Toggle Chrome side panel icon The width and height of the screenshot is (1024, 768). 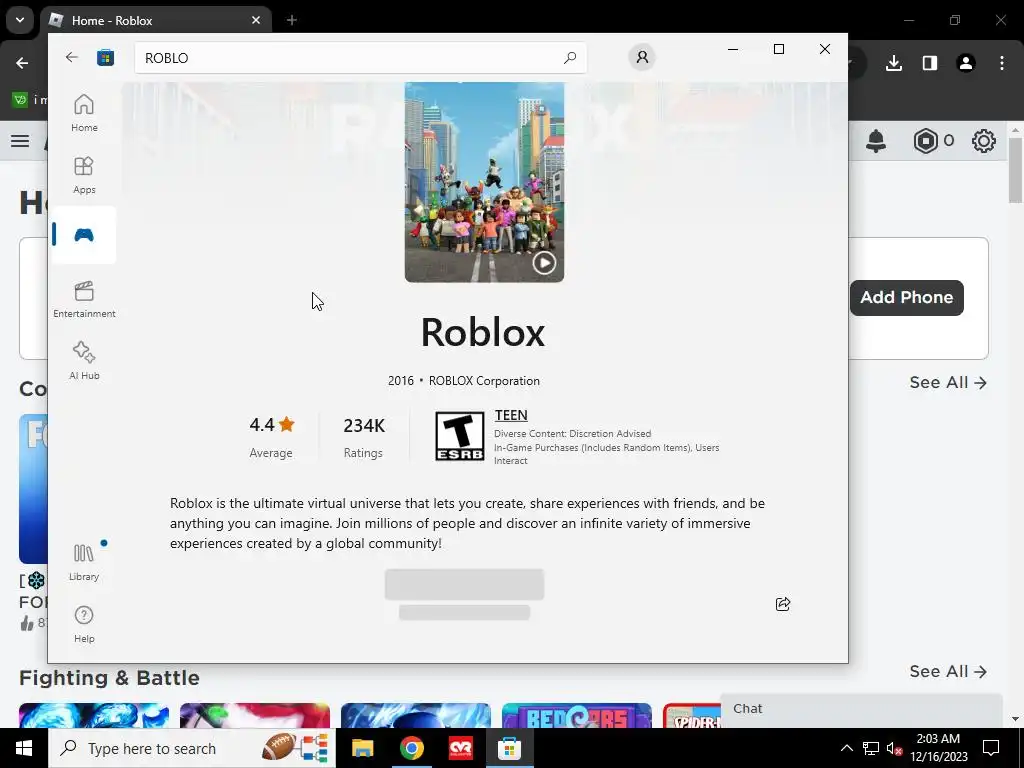coord(929,63)
